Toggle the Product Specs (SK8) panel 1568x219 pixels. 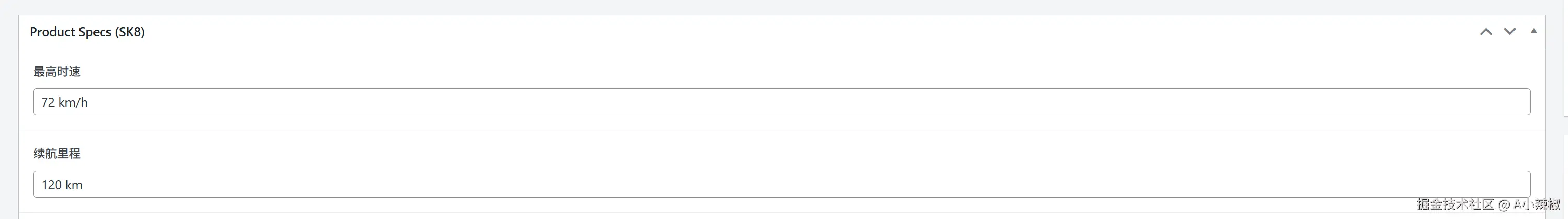pos(1533,32)
